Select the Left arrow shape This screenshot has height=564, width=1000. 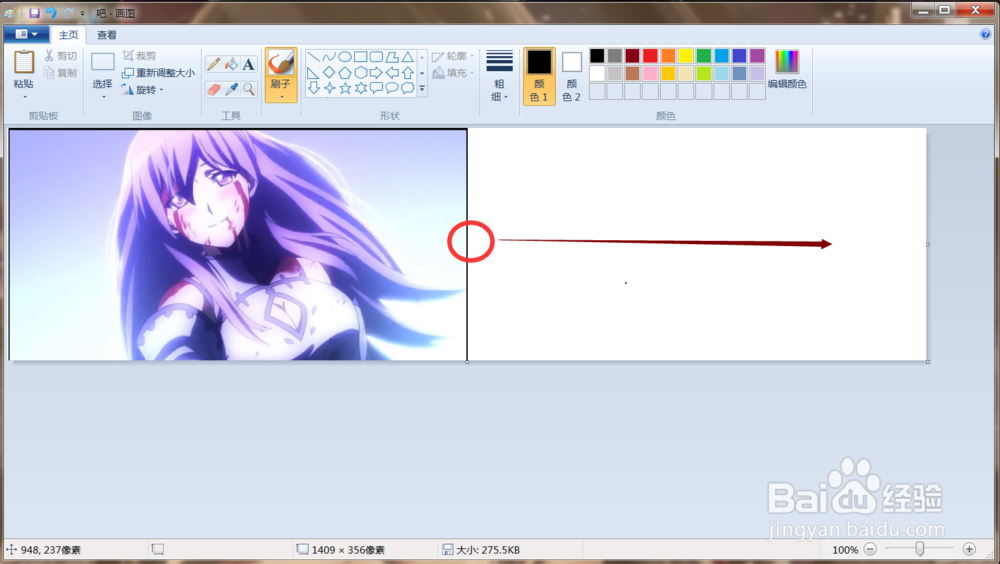pos(392,73)
